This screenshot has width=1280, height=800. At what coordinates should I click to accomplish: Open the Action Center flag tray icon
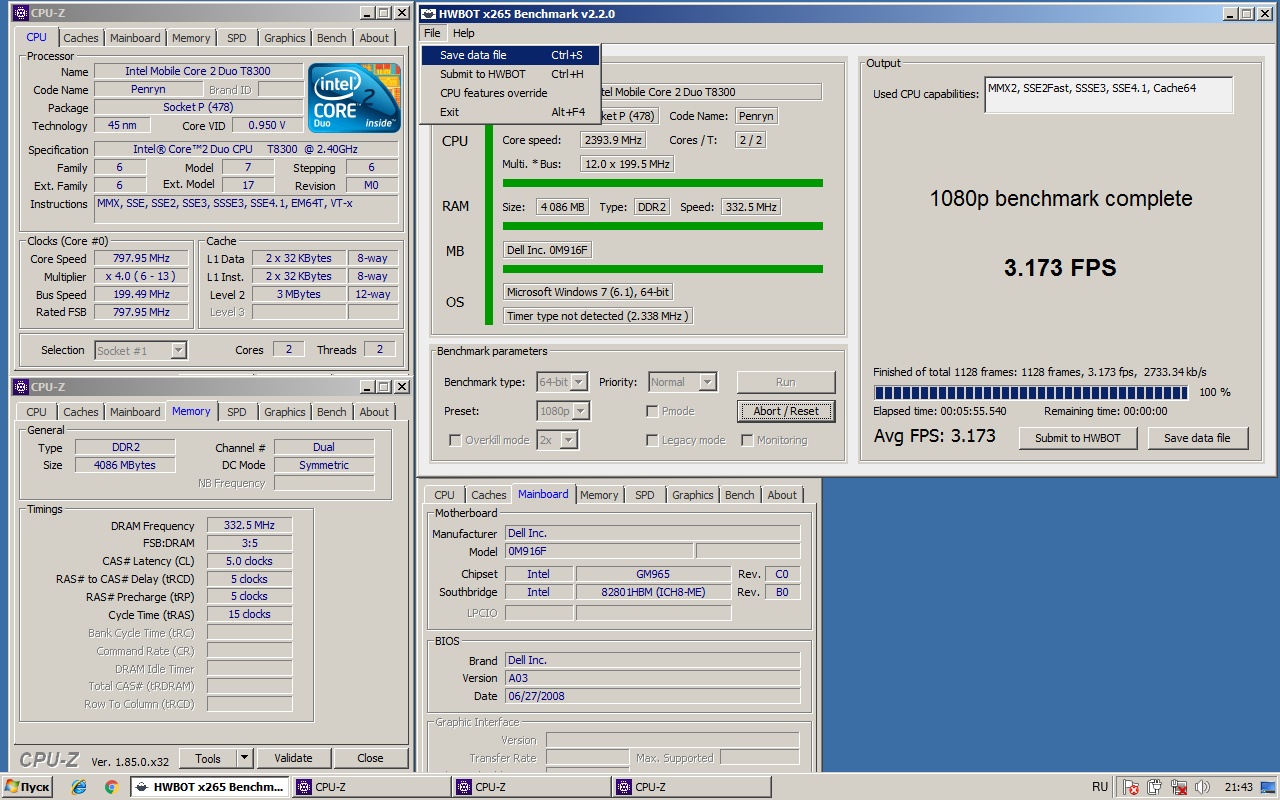(1130, 787)
